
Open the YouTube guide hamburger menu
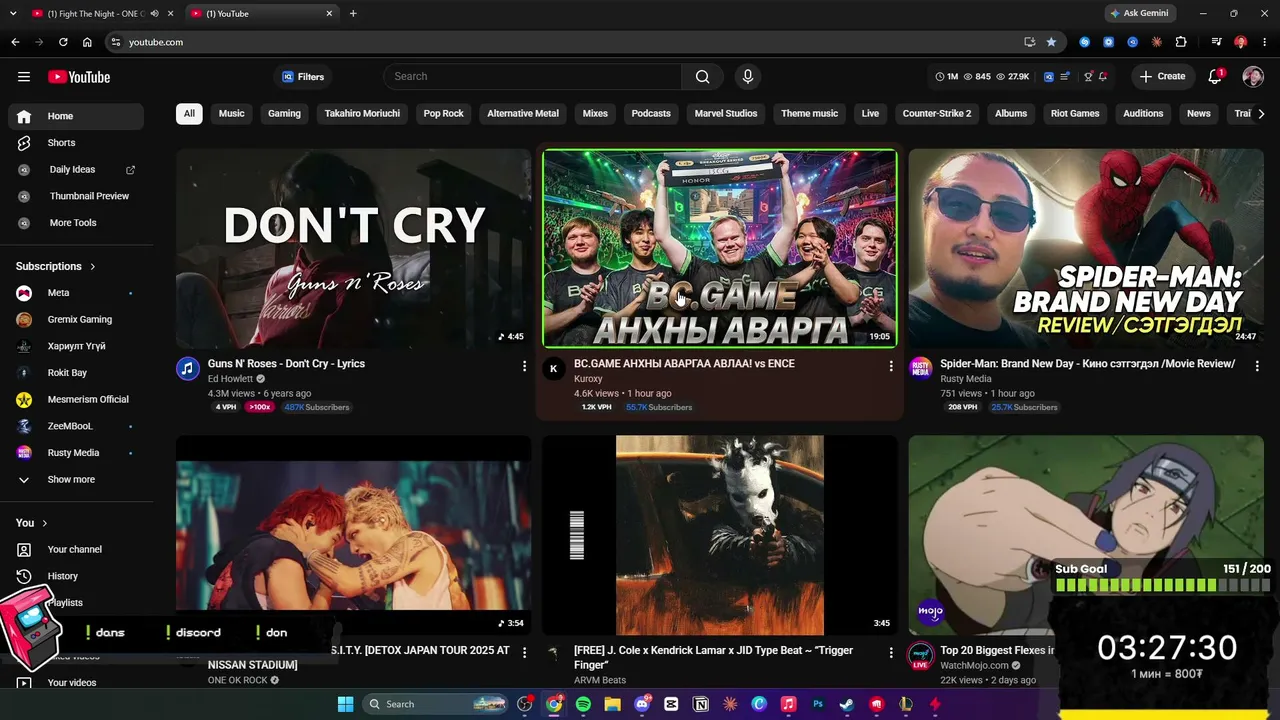[x=24, y=77]
